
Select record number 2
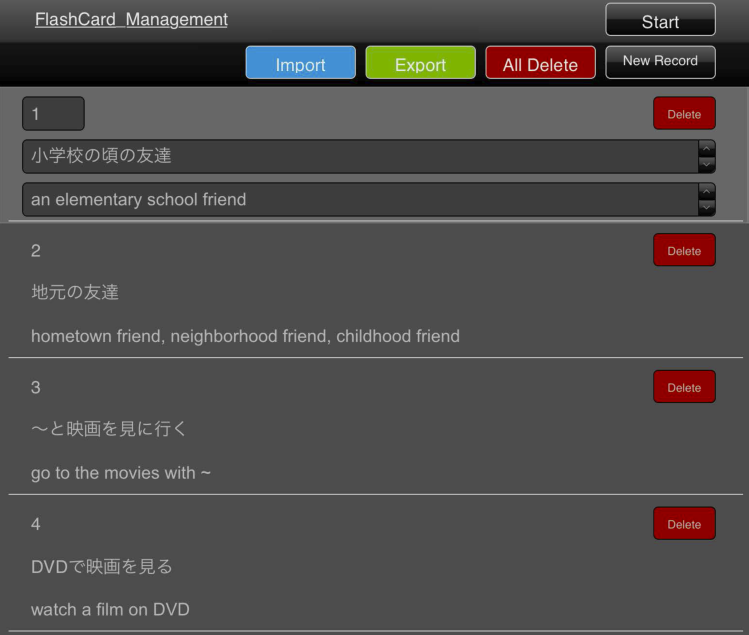pos(36,251)
